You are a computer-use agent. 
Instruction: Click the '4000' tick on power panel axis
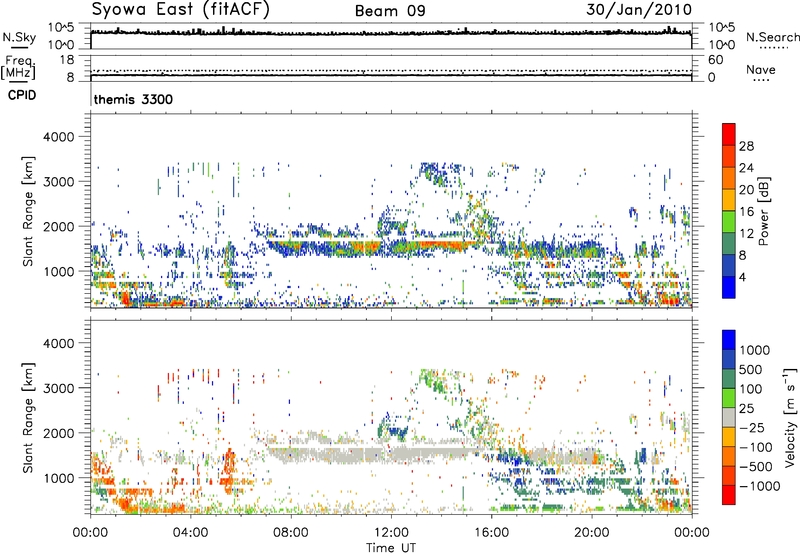pos(58,137)
